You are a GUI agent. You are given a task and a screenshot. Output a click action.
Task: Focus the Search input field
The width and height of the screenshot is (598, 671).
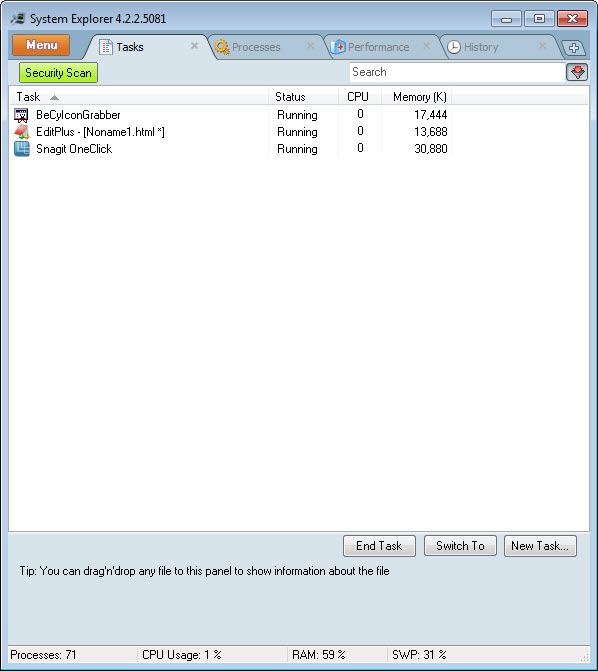click(457, 72)
